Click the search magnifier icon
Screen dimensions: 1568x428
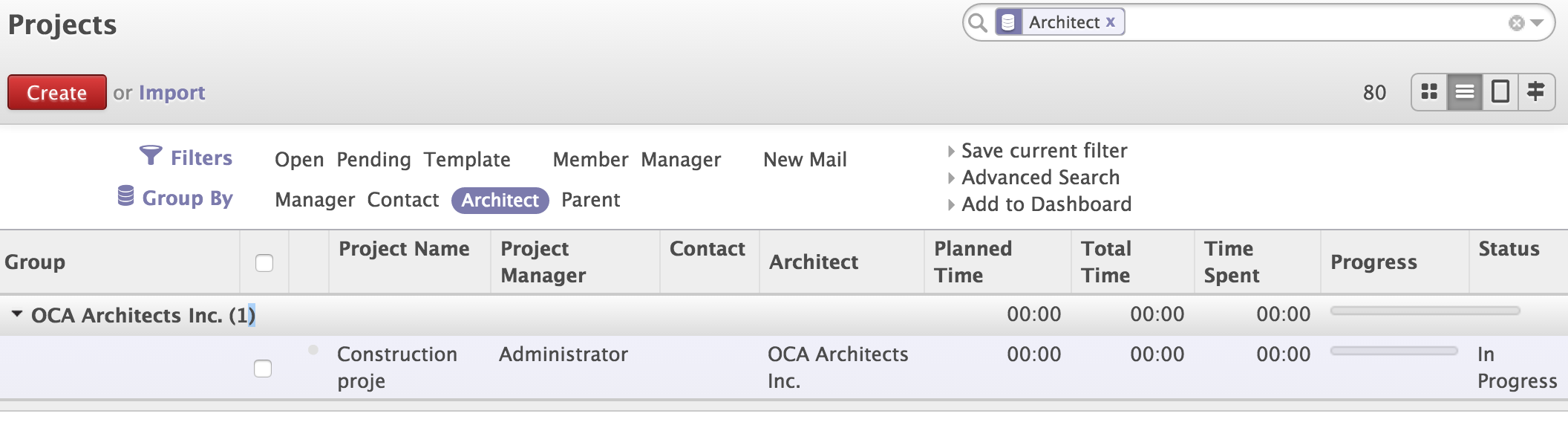[979, 23]
